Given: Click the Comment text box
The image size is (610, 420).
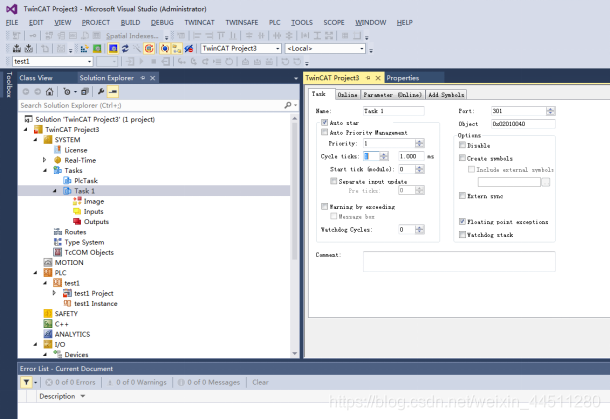Looking at the screenshot, I should (x=459, y=261).
